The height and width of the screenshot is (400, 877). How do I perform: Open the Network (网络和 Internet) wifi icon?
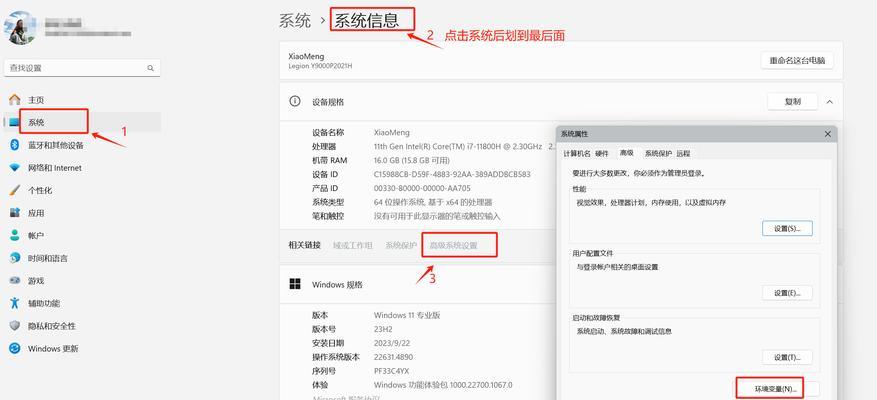point(15,168)
